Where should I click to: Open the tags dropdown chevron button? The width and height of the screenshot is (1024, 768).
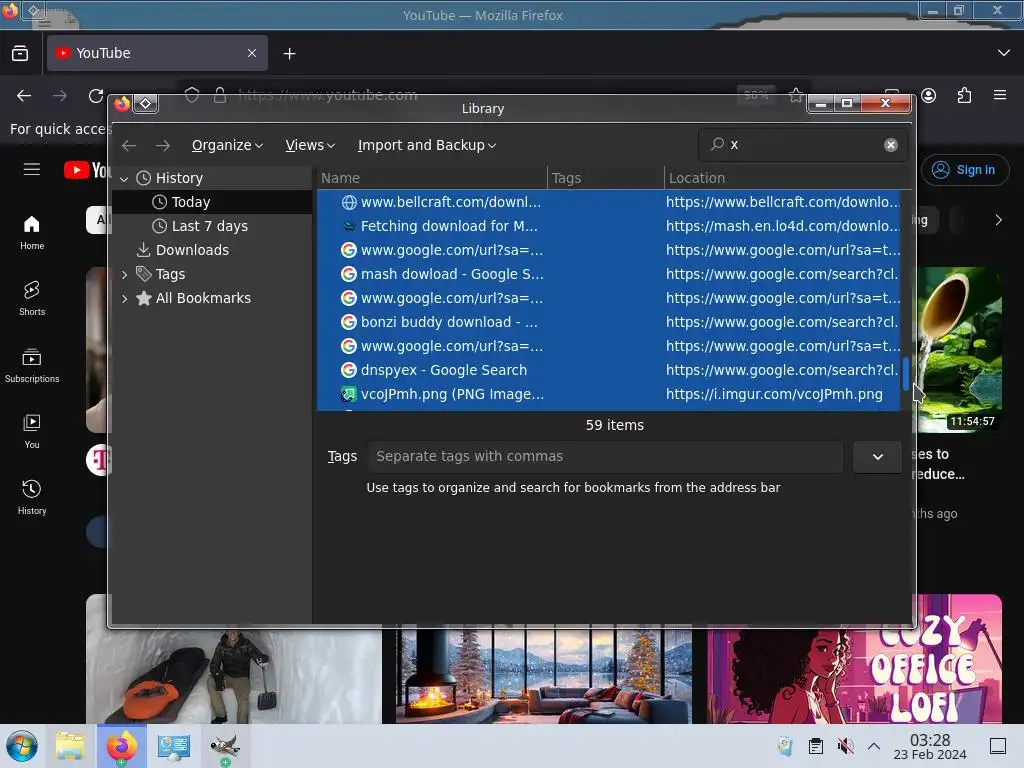pos(877,456)
